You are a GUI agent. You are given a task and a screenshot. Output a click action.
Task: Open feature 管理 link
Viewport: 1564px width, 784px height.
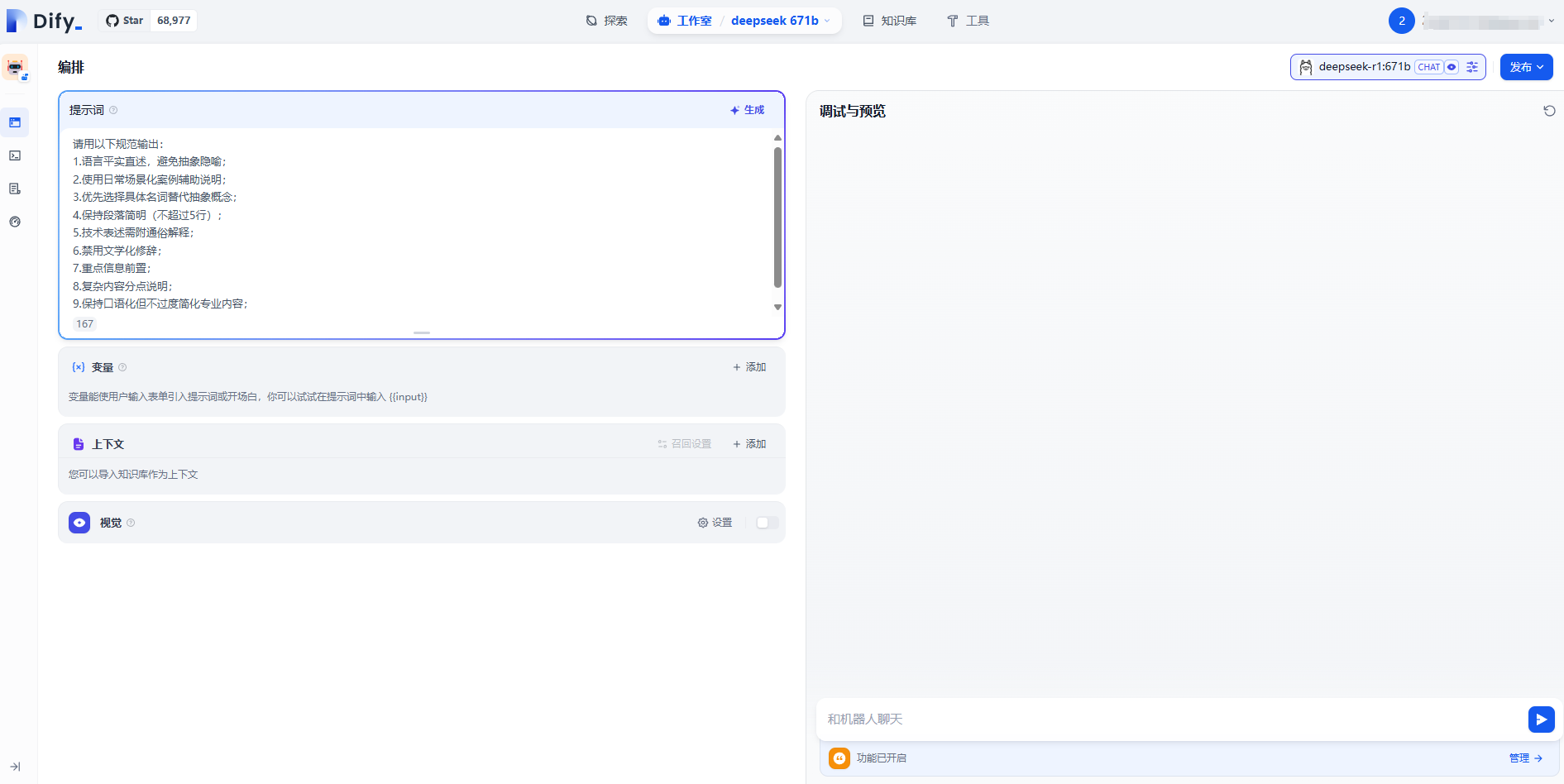pos(1525,758)
